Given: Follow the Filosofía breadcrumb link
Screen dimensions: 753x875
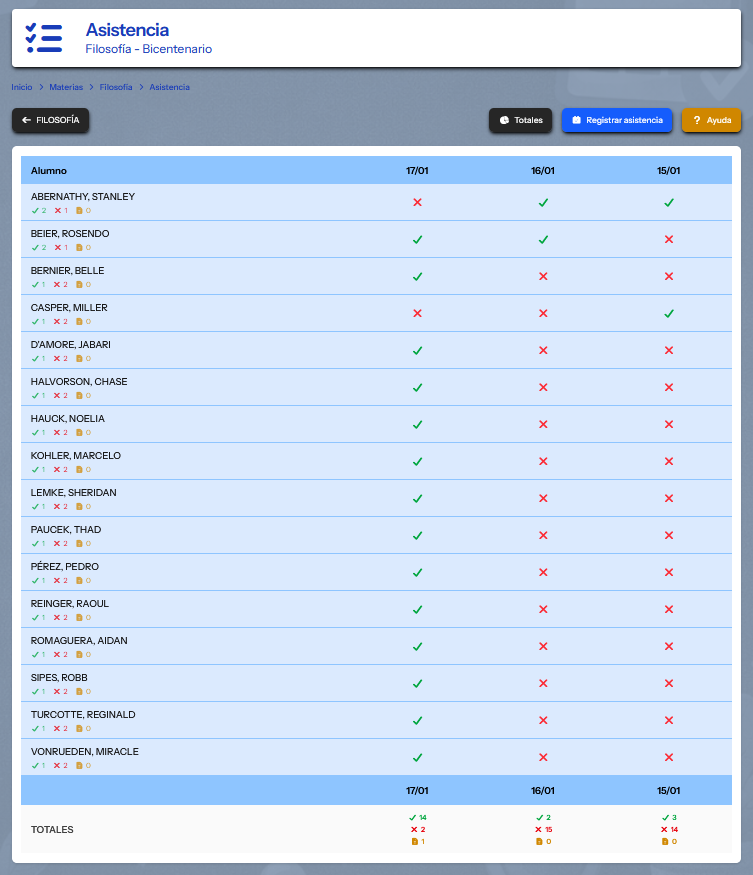Looking at the screenshot, I should pos(116,87).
